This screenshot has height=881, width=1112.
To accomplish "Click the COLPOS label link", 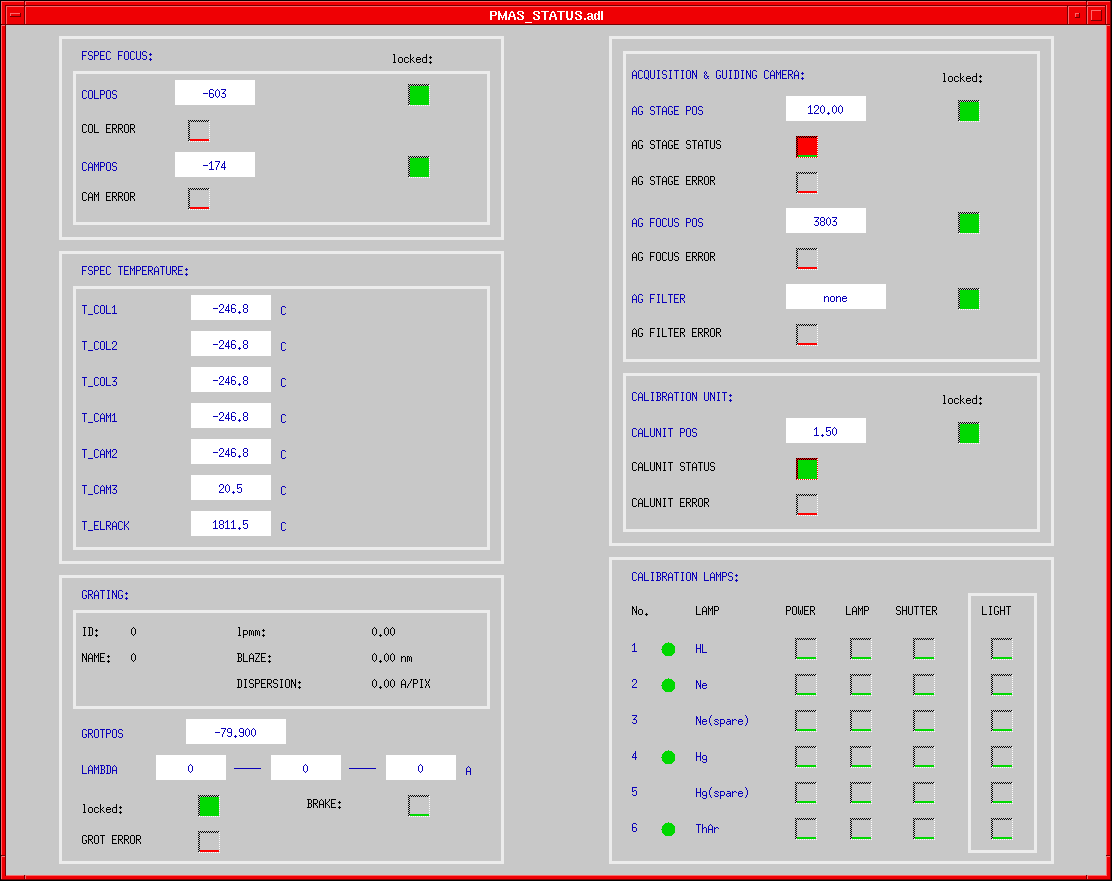I will (x=99, y=95).
